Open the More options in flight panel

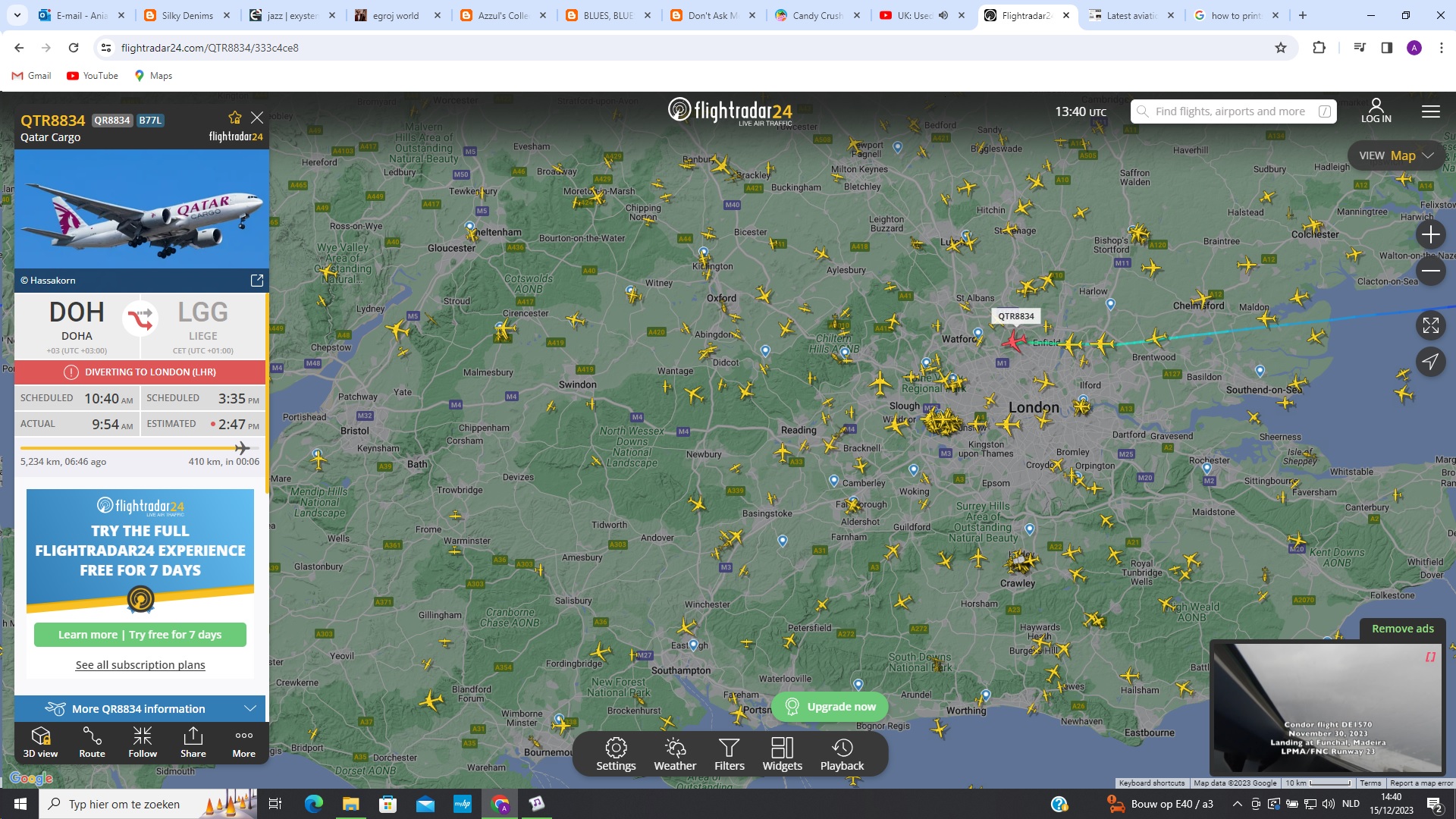[244, 742]
